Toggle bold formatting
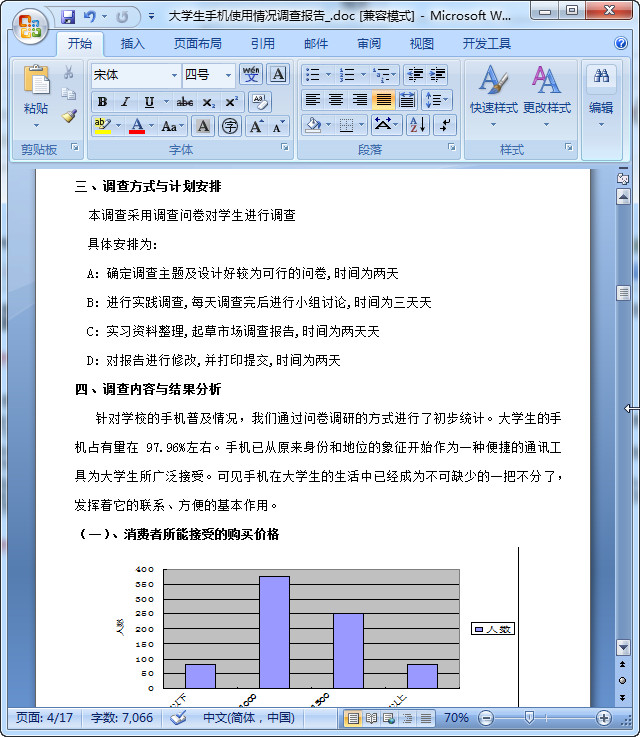 (x=102, y=102)
